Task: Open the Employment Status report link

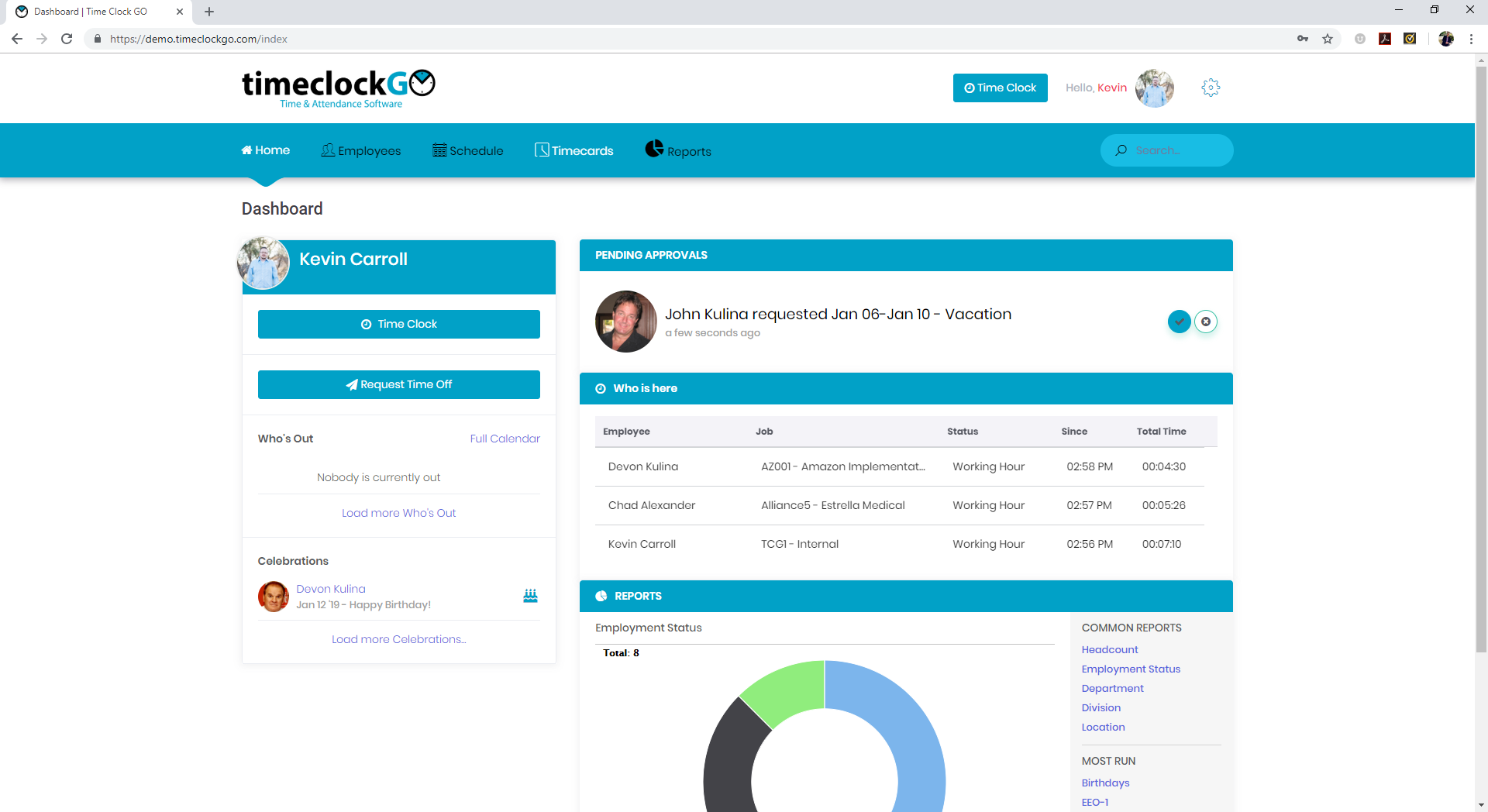Action: pyautogui.click(x=1131, y=669)
